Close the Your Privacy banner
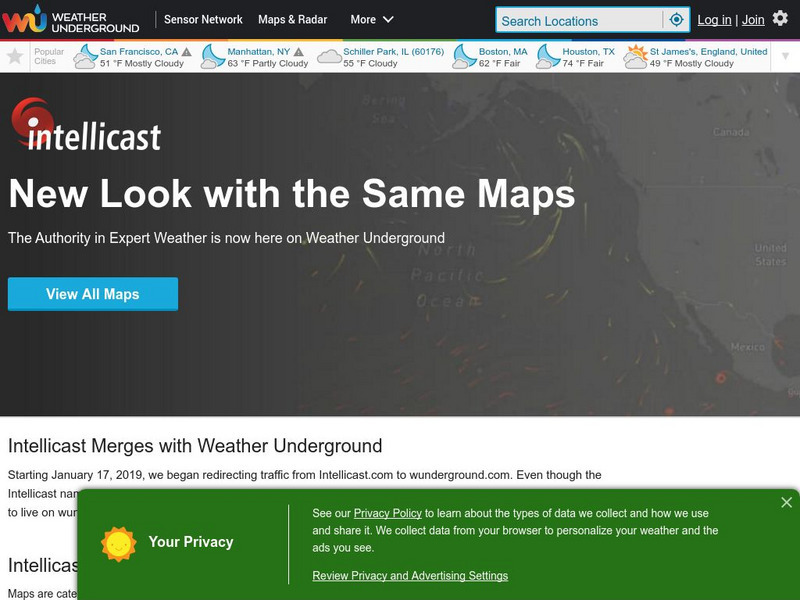 [x=786, y=503]
